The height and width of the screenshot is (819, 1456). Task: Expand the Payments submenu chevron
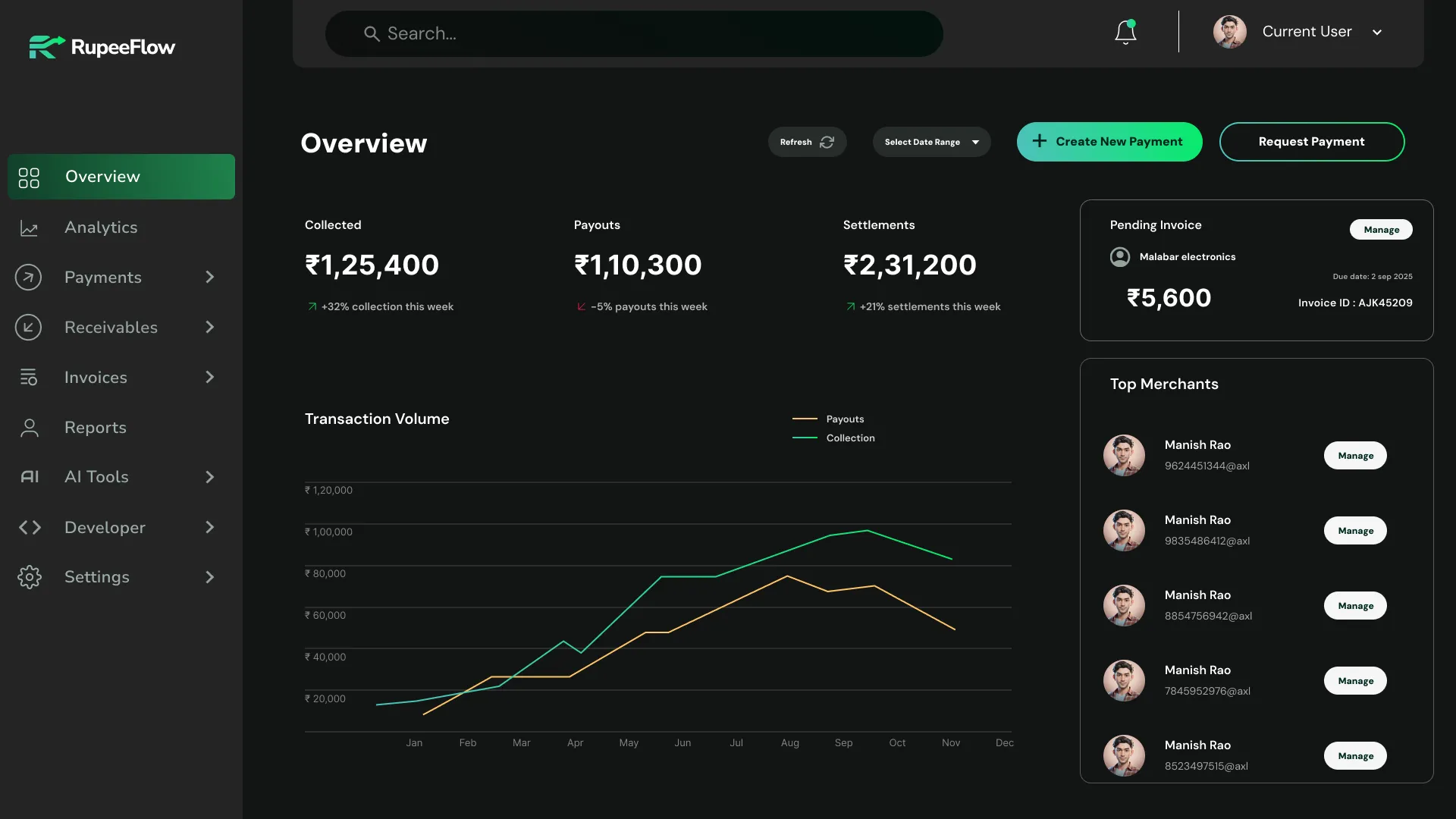pyautogui.click(x=210, y=278)
